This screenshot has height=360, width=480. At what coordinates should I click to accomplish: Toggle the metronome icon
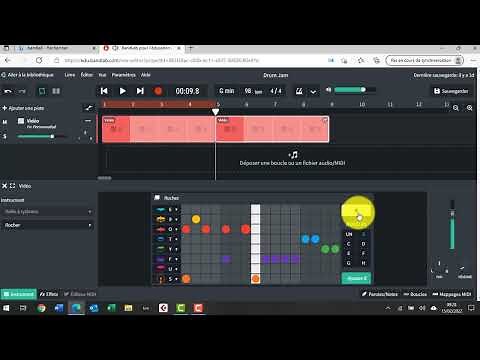299,91
